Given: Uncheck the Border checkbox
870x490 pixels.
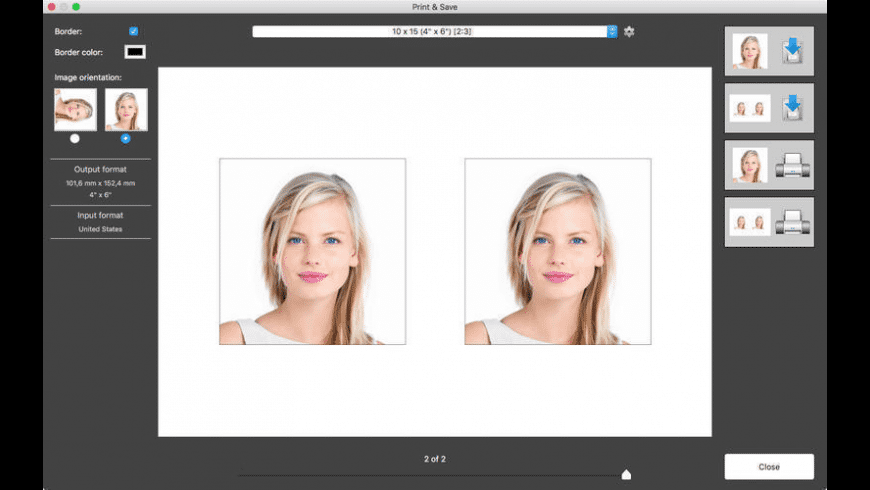Looking at the screenshot, I should click(133, 31).
